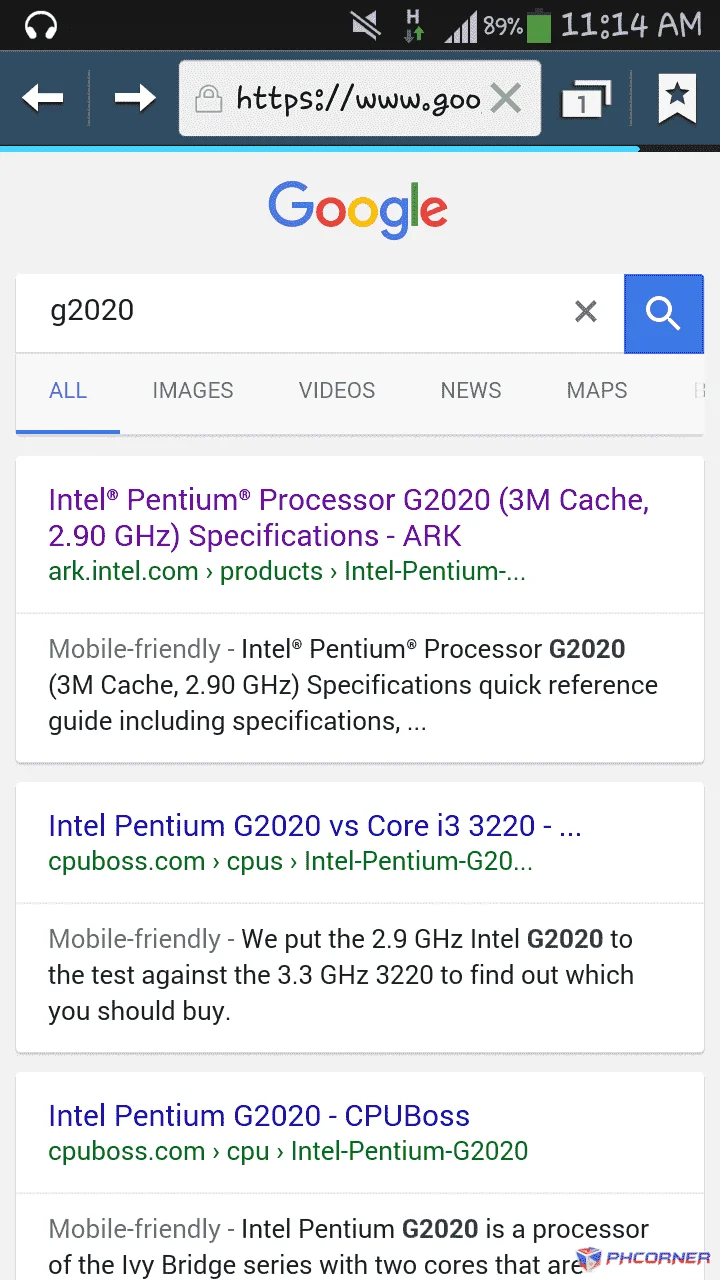Tap the blue magnifier search button

tap(663, 313)
